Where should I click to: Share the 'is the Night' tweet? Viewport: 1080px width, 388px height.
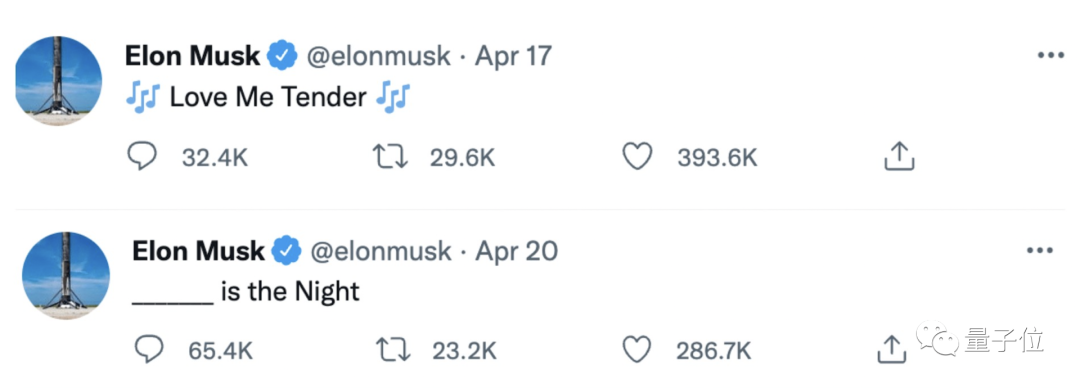pos(891,349)
